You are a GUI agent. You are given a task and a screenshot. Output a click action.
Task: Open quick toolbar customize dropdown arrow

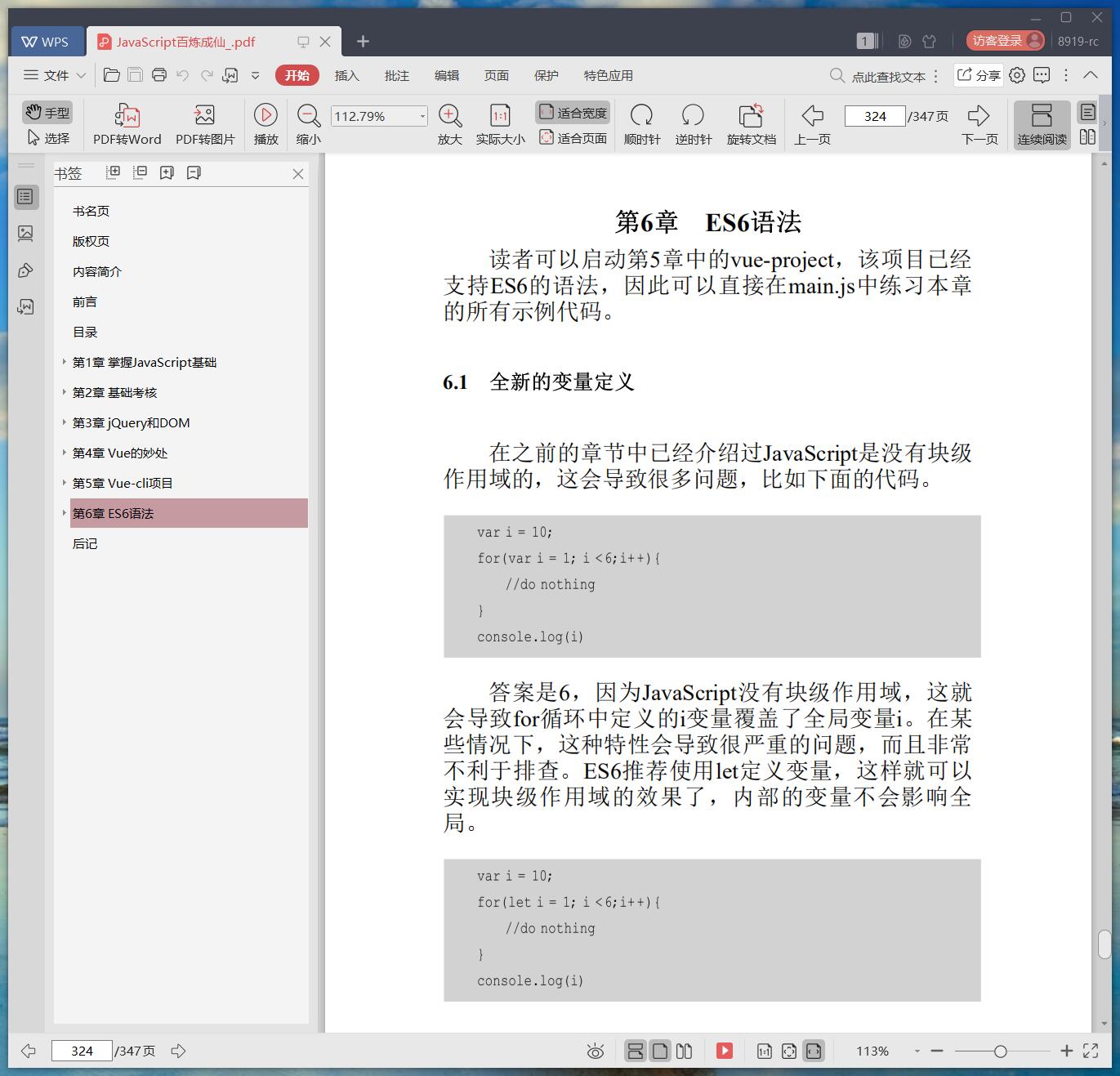255,75
